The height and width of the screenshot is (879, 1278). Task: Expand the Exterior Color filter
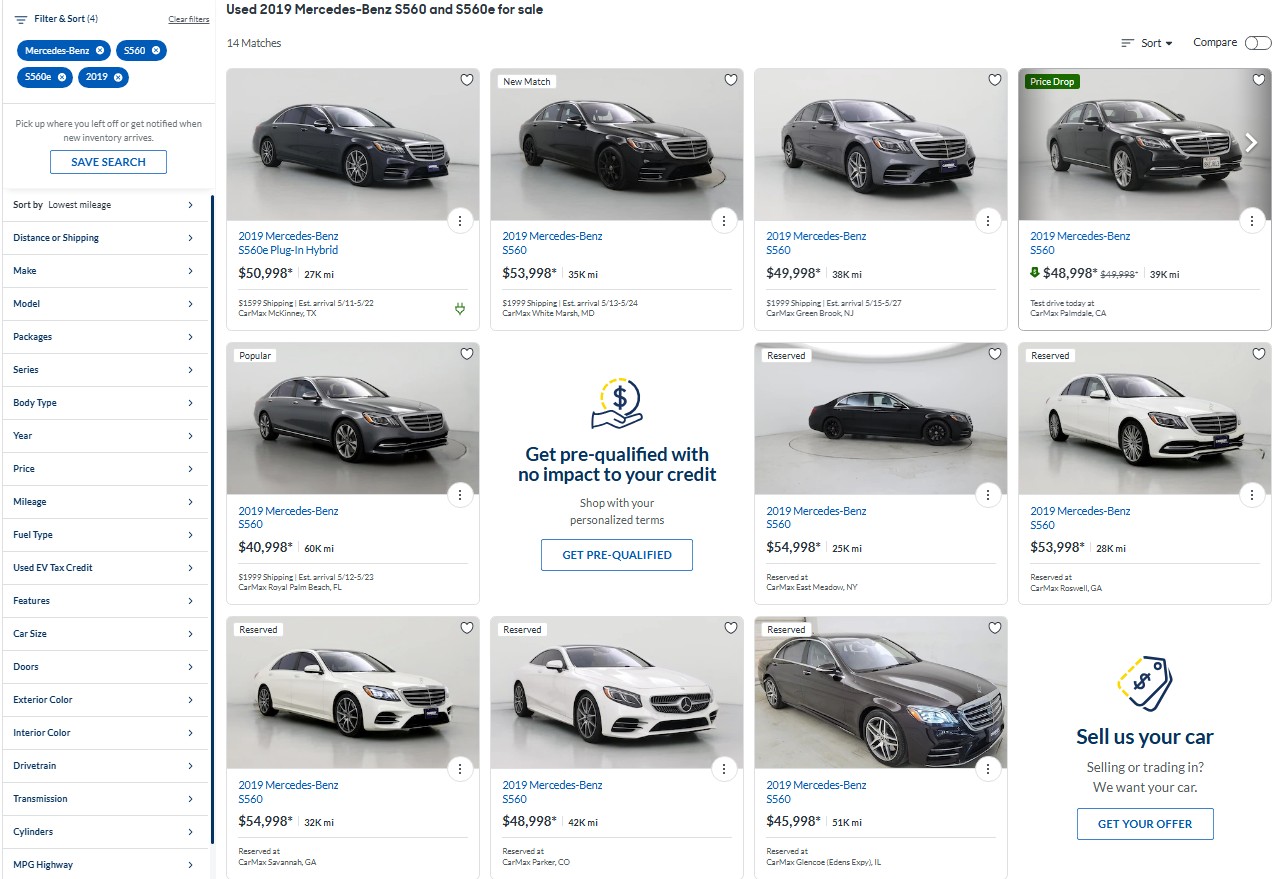click(105, 700)
